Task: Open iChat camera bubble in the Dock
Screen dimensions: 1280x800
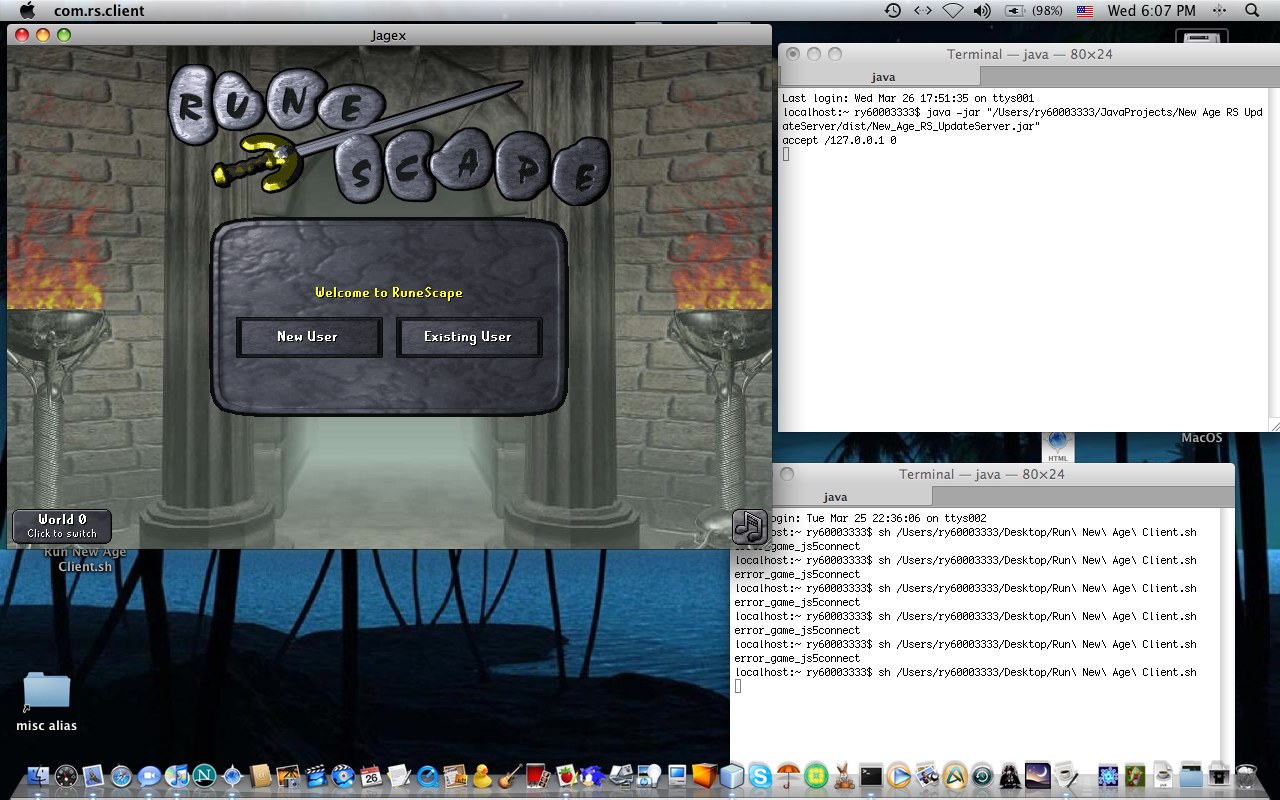Action: [x=149, y=776]
